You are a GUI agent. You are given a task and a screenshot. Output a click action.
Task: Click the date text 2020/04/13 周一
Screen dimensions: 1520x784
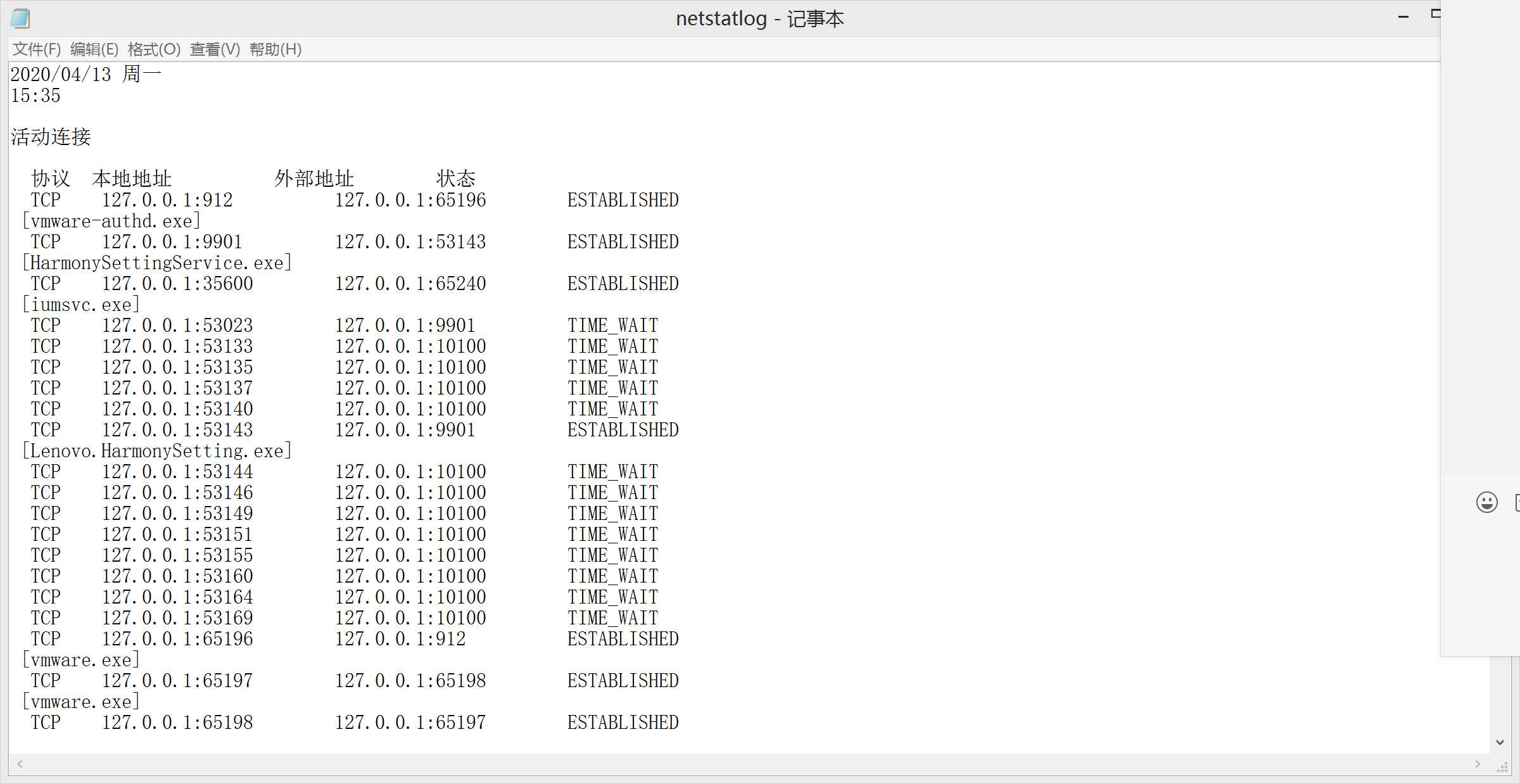[86, 74]
